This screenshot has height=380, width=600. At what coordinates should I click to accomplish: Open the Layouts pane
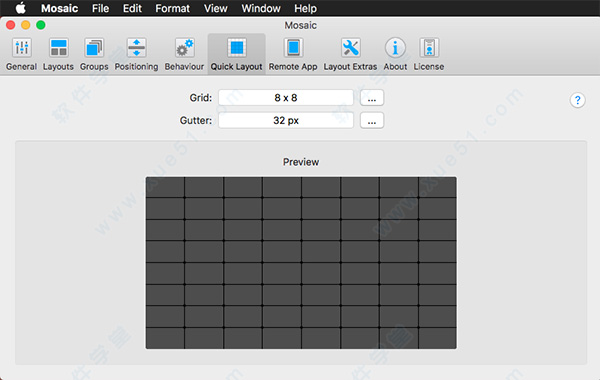pyautogui.click(x=58, y=54)
